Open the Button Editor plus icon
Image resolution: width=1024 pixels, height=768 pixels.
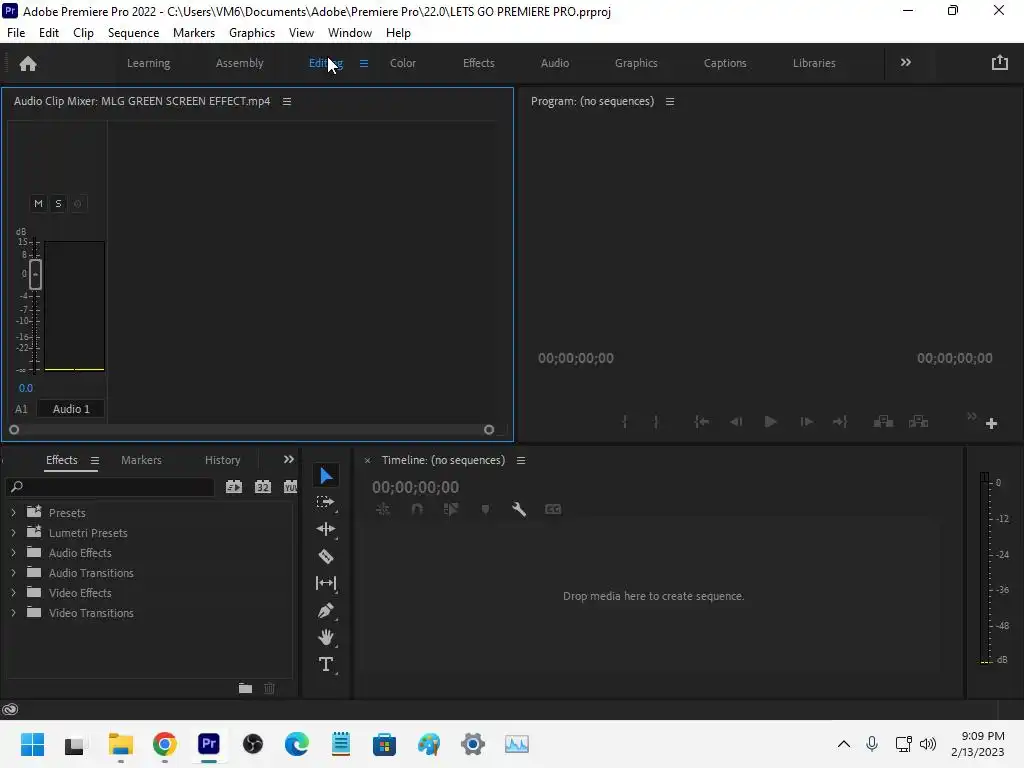991,424
